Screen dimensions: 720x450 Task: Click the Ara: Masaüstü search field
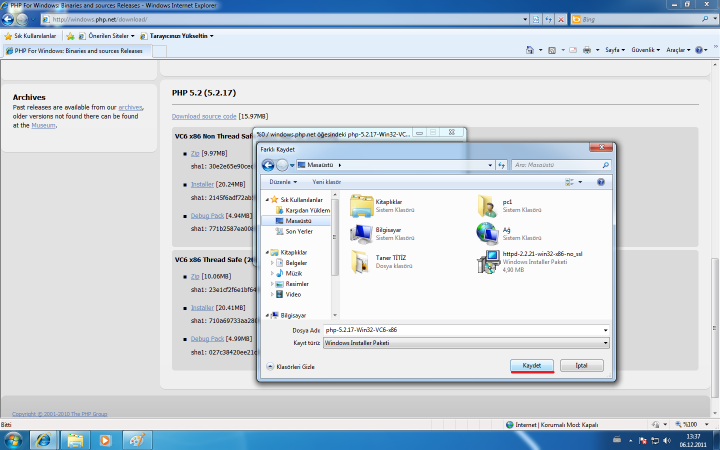557,165
